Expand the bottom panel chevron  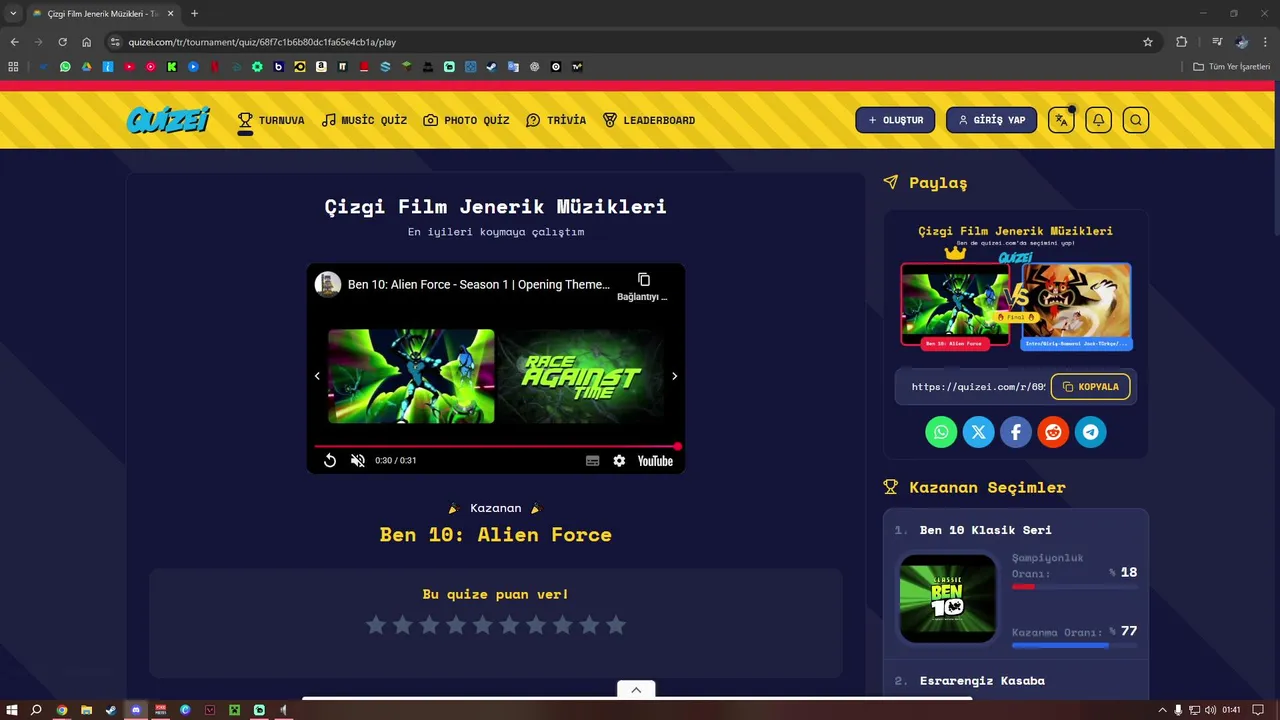(x=636, y=690)
